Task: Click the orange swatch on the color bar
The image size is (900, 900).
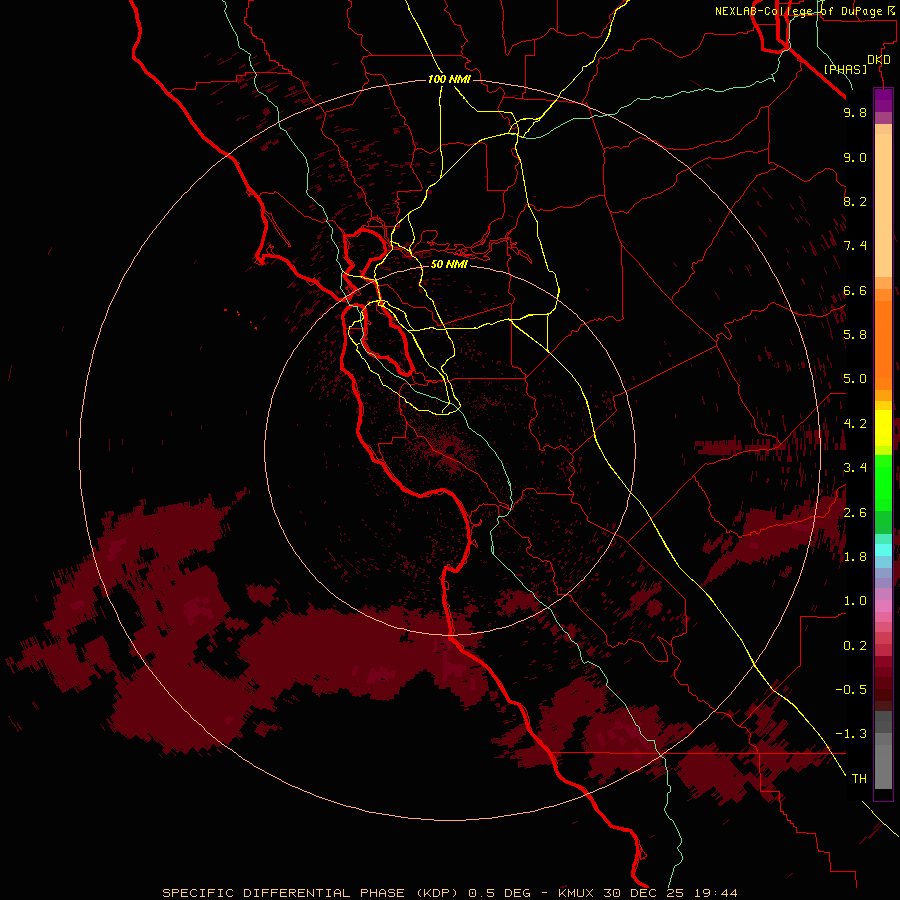Action: point(883,345)
